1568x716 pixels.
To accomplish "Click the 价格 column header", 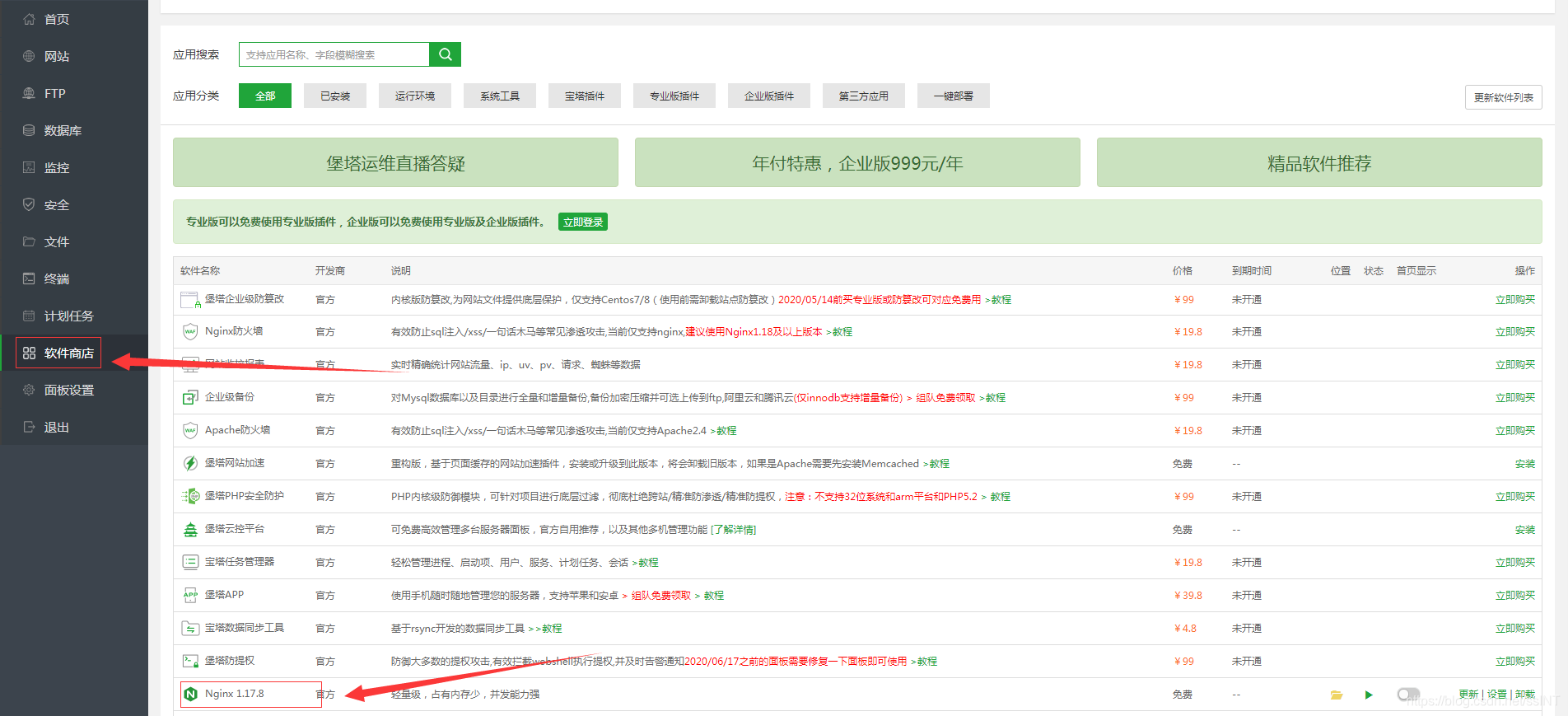I will tap(1183, 271).
